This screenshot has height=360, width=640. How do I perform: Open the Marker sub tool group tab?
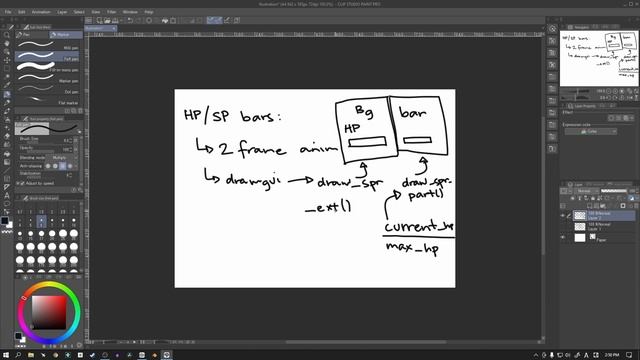66,35
